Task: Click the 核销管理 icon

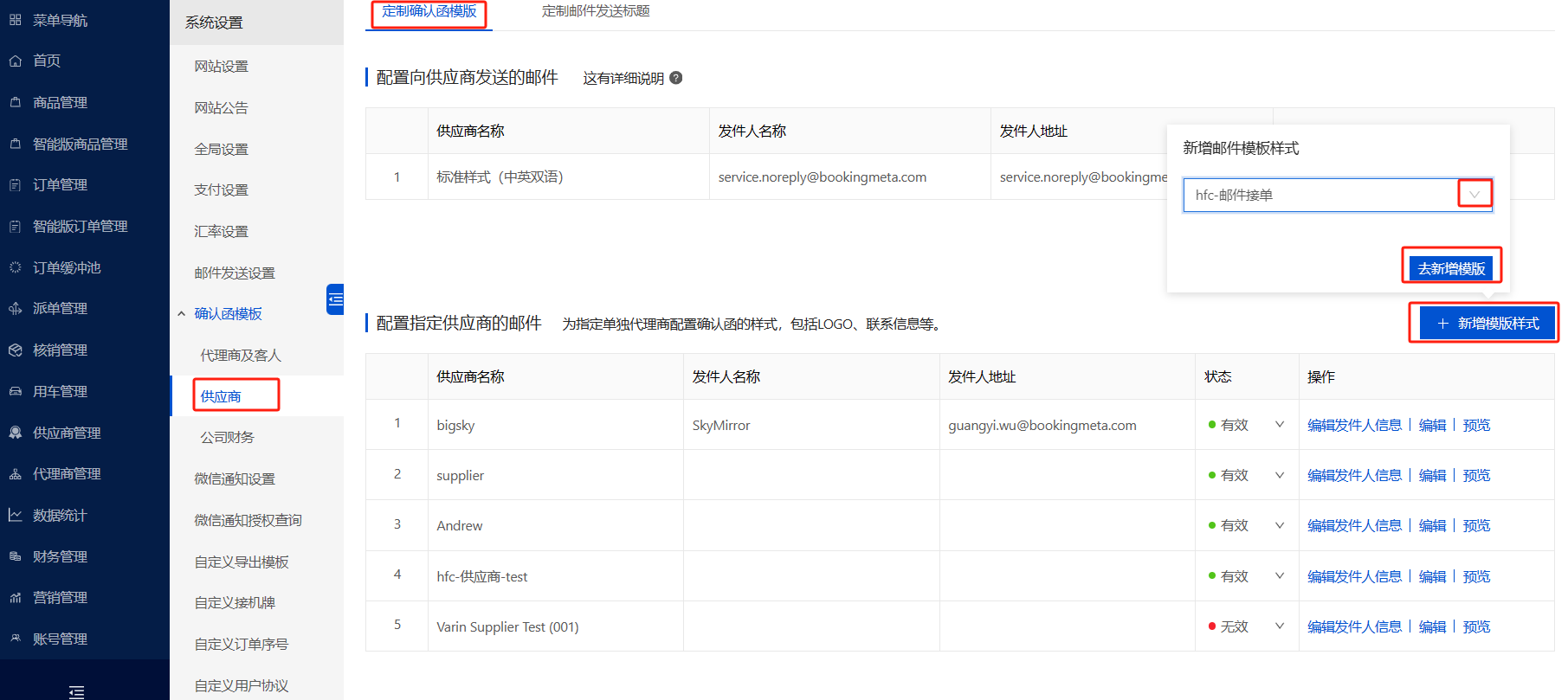Action: [x=15, y=350]
